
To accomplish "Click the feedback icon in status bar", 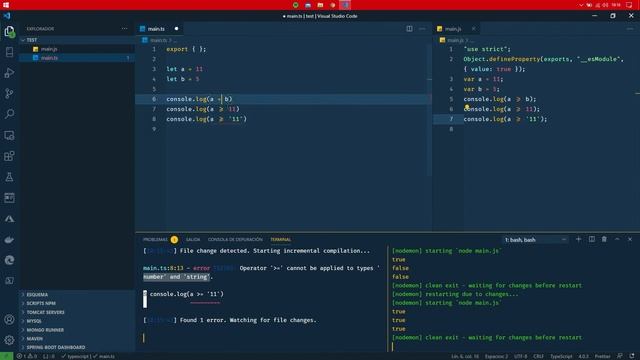I will [620, 356].
